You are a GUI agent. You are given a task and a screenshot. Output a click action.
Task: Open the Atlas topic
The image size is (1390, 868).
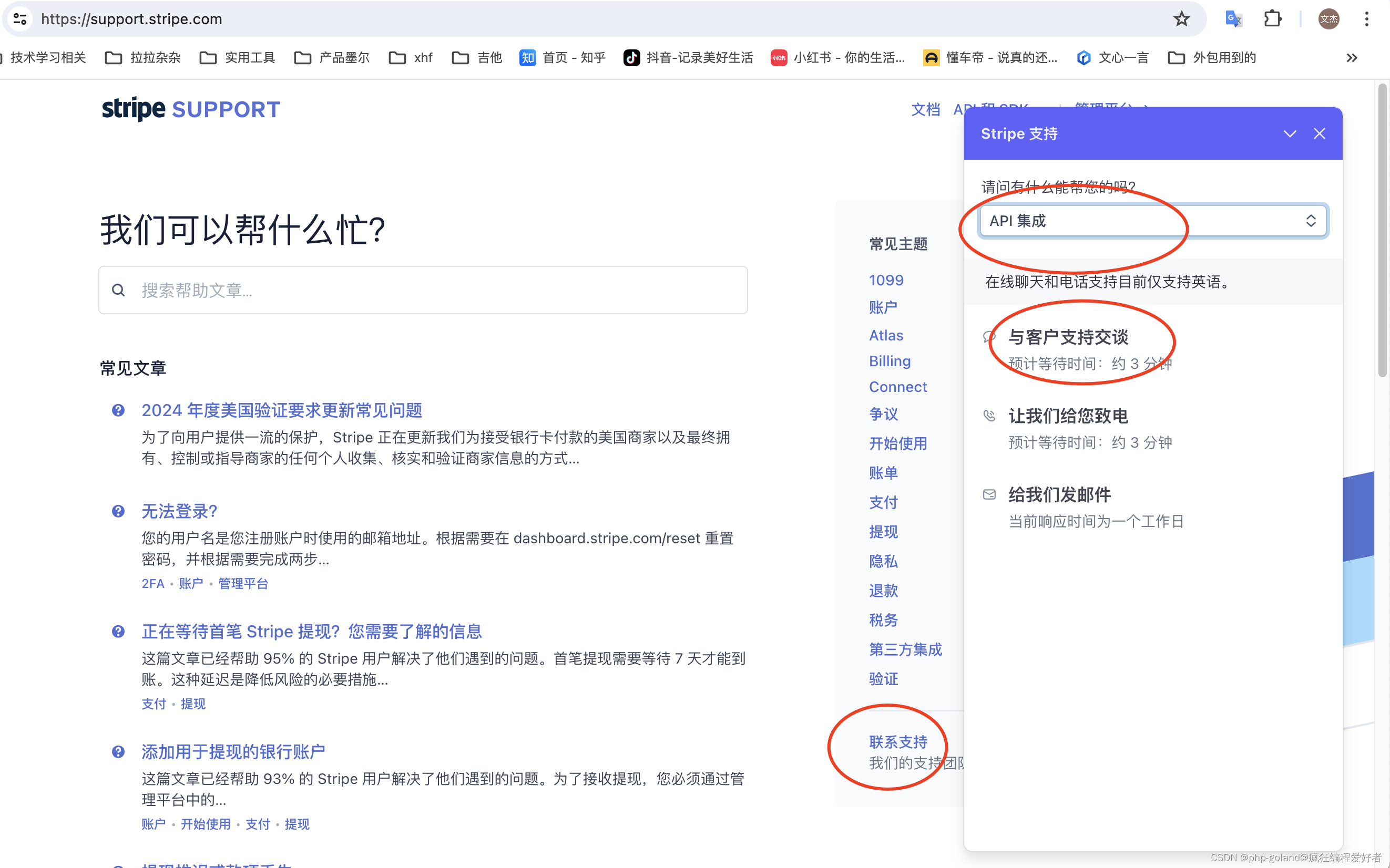[886, 335]
